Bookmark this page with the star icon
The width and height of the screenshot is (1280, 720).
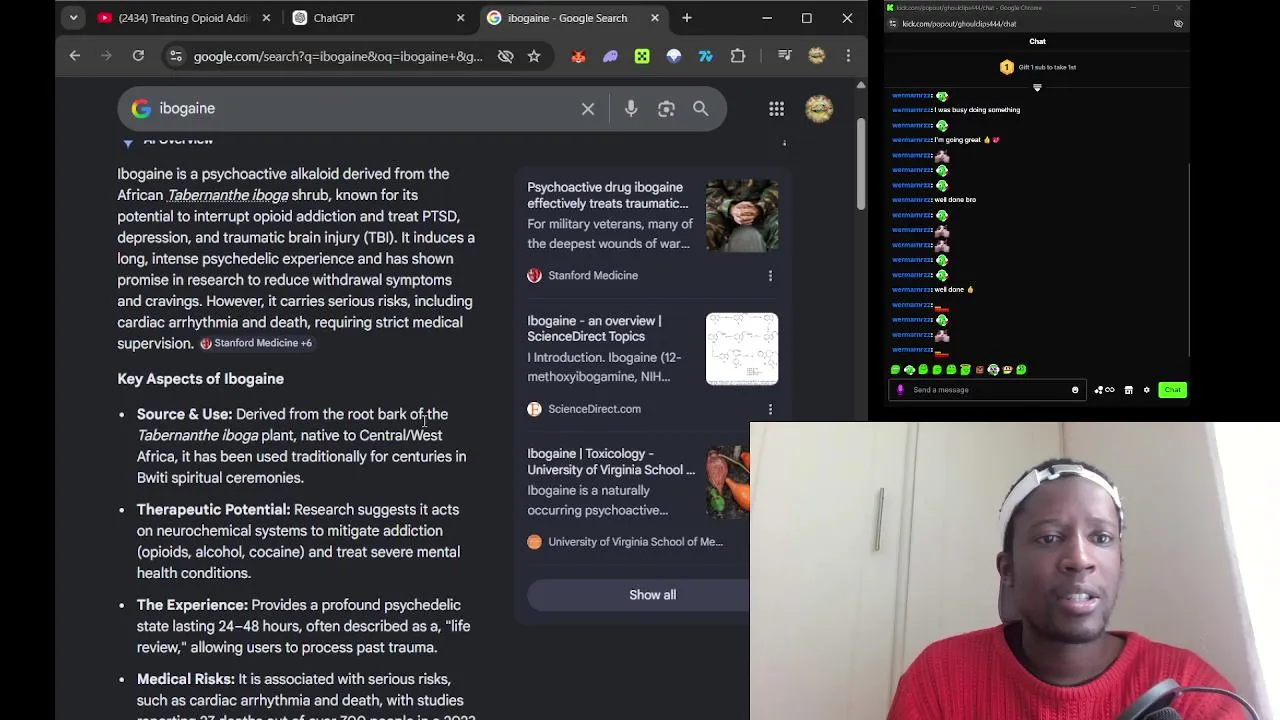(534, 56)
